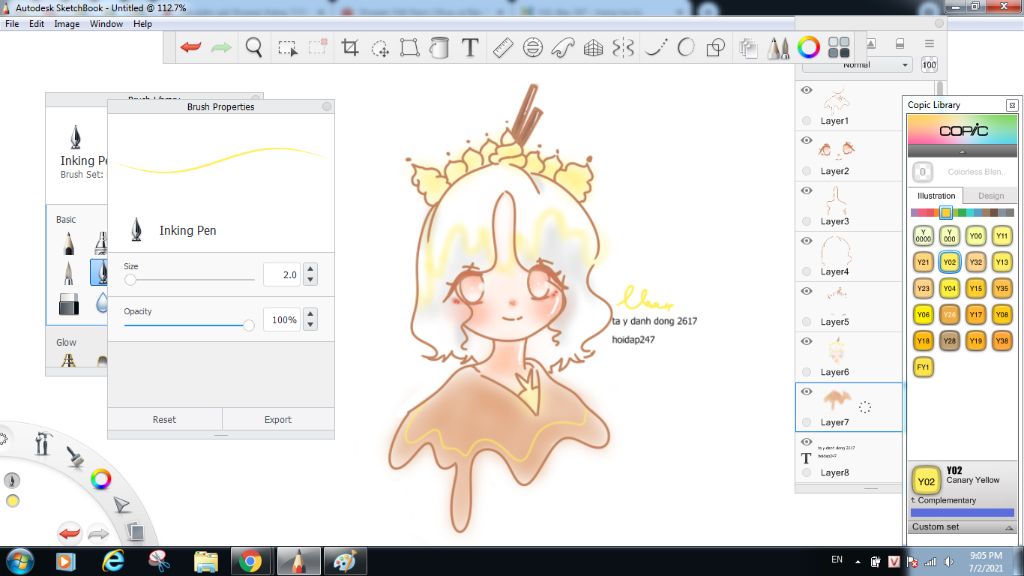1024x576 pixels.
Task: Open the File menu
Action: pyautogui.click(x=12, y=24)
